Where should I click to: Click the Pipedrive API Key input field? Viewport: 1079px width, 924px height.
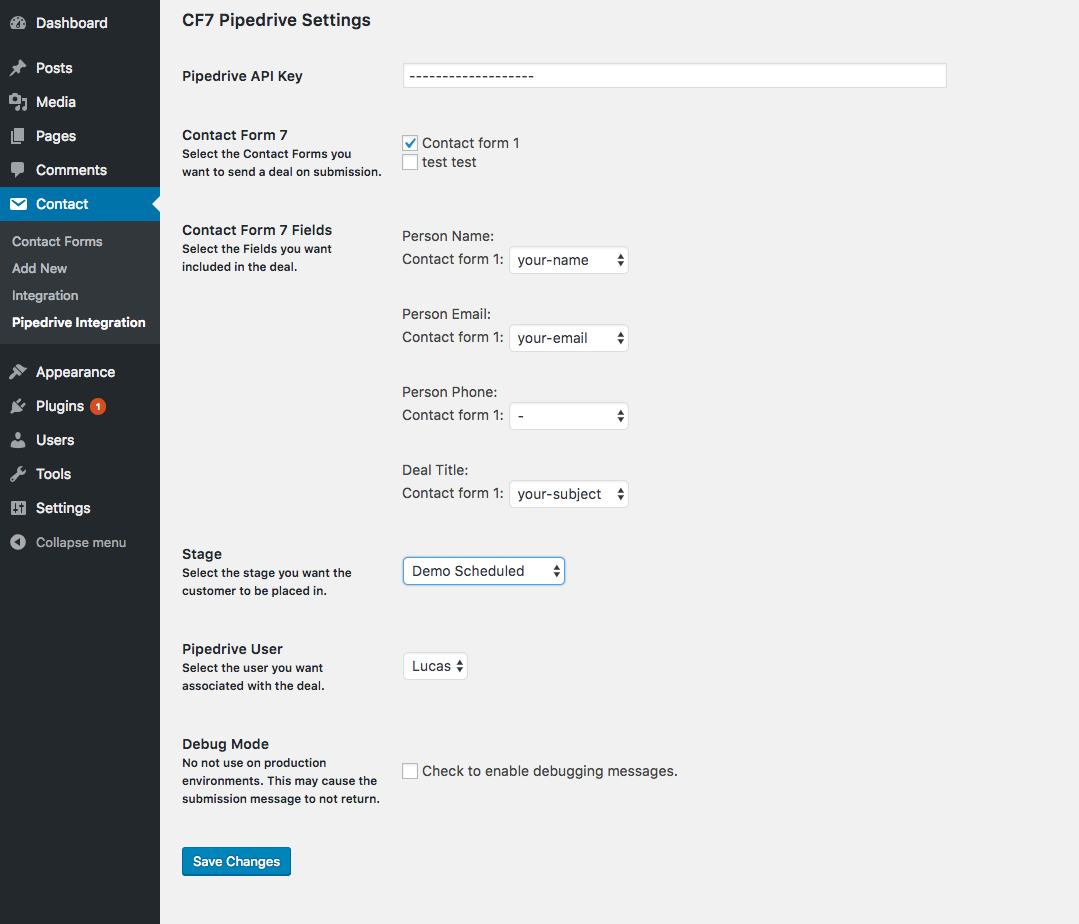point(674,76)
